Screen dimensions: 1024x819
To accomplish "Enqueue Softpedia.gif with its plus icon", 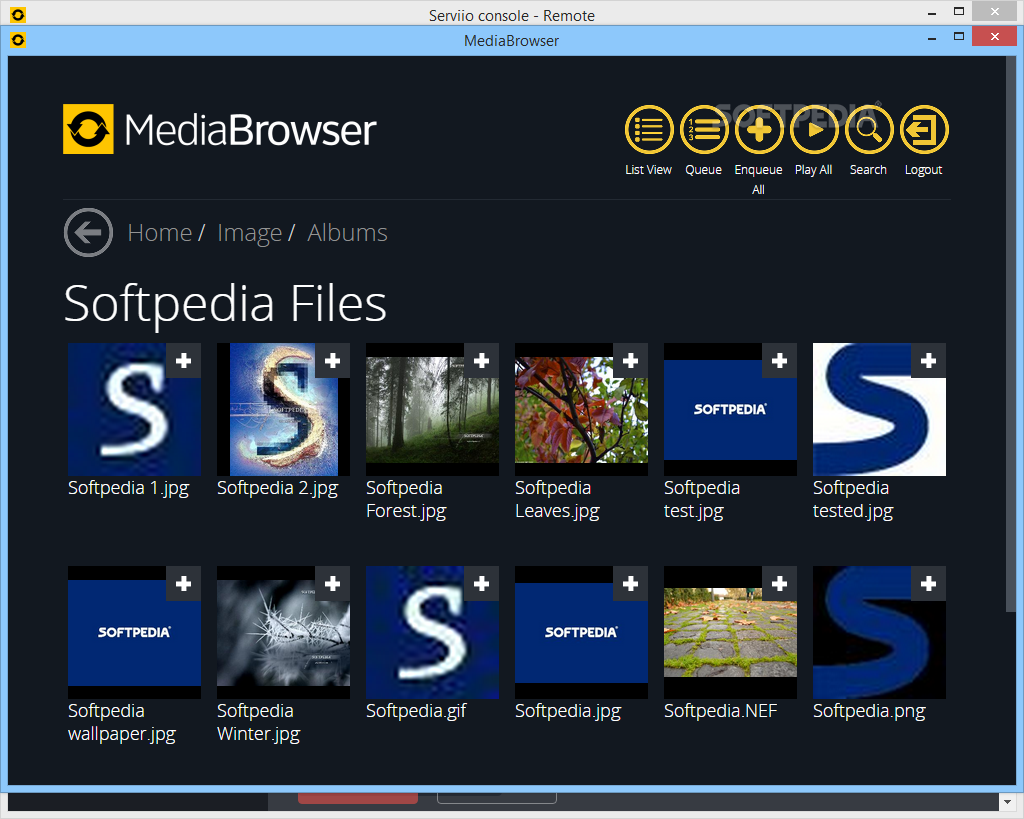I will coord(481,583).
